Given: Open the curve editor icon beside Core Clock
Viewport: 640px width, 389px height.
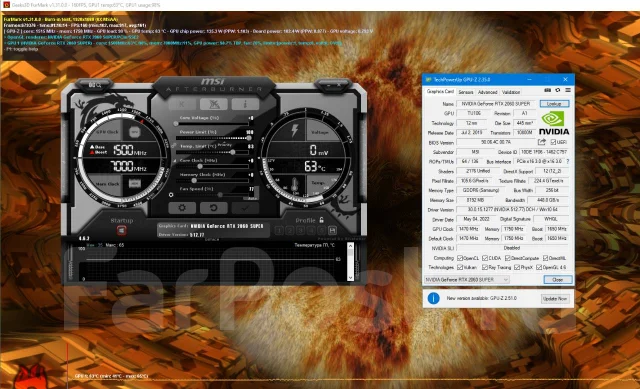Looking at the screenshot, I should point(175,161).
